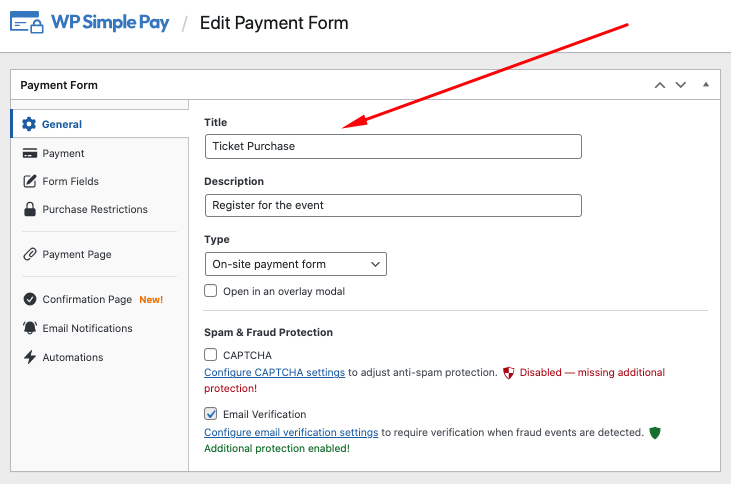Click the WP Simple Pay logo icon
The image size is (731, 484).
pyautogui.click(x=27, y=23)
